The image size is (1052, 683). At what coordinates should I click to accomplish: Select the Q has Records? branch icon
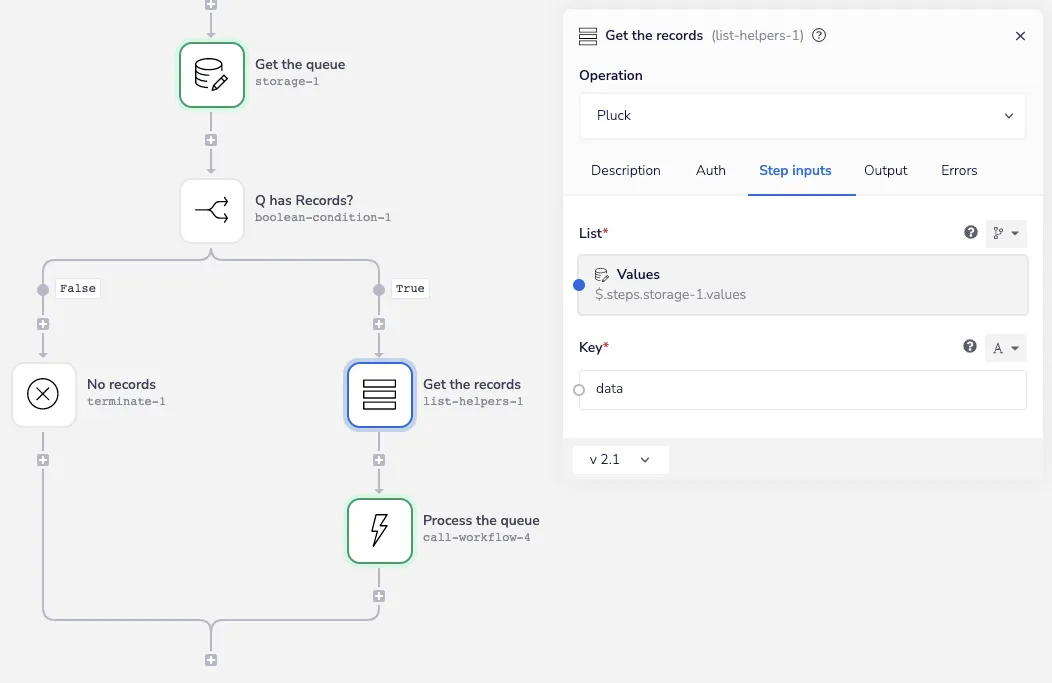[211, 211]
